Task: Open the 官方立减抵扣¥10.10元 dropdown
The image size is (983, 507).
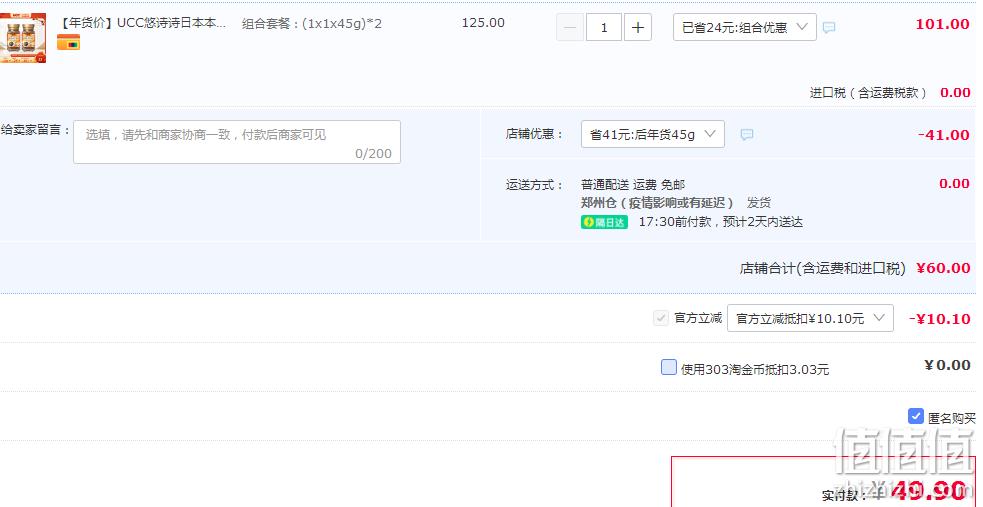Action: 810,318
